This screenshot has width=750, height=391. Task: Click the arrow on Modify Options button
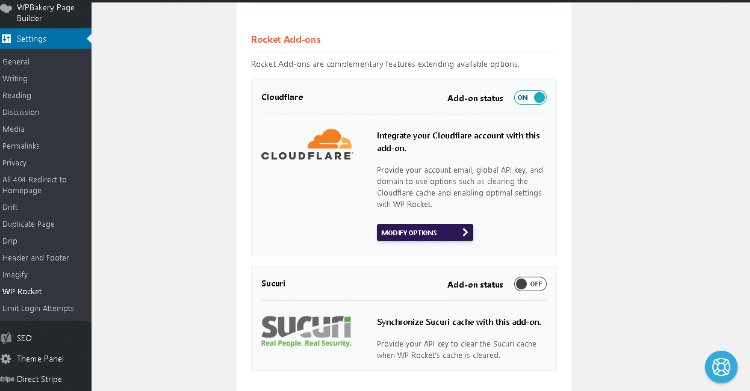[465, 232]
